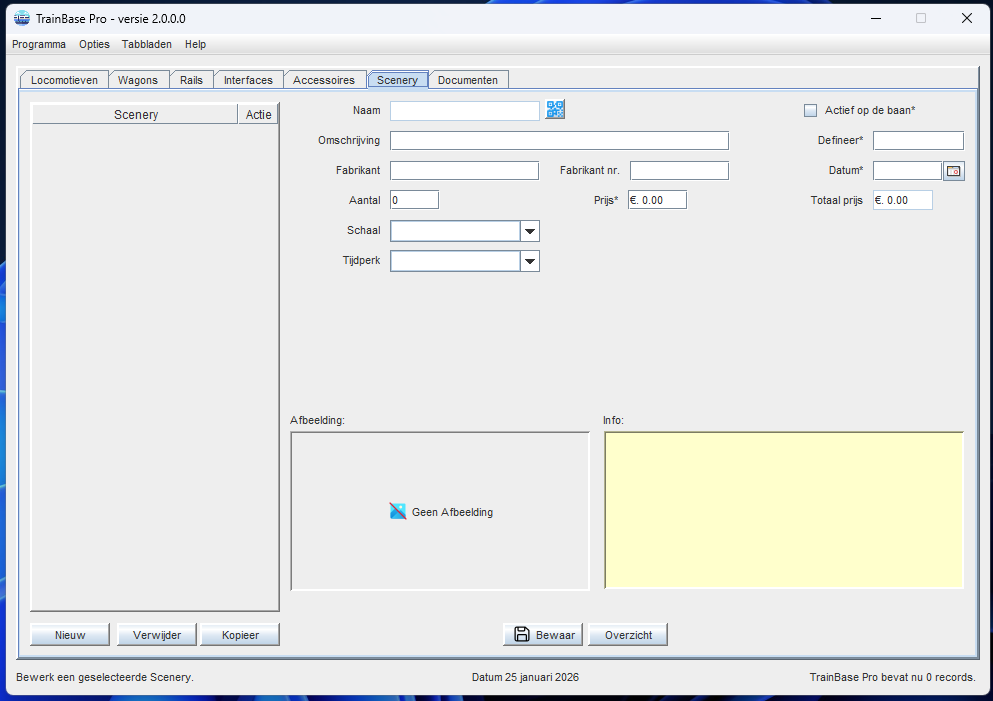Open the Opties menu
Viewport: 993px width, 701px height.
94,44
